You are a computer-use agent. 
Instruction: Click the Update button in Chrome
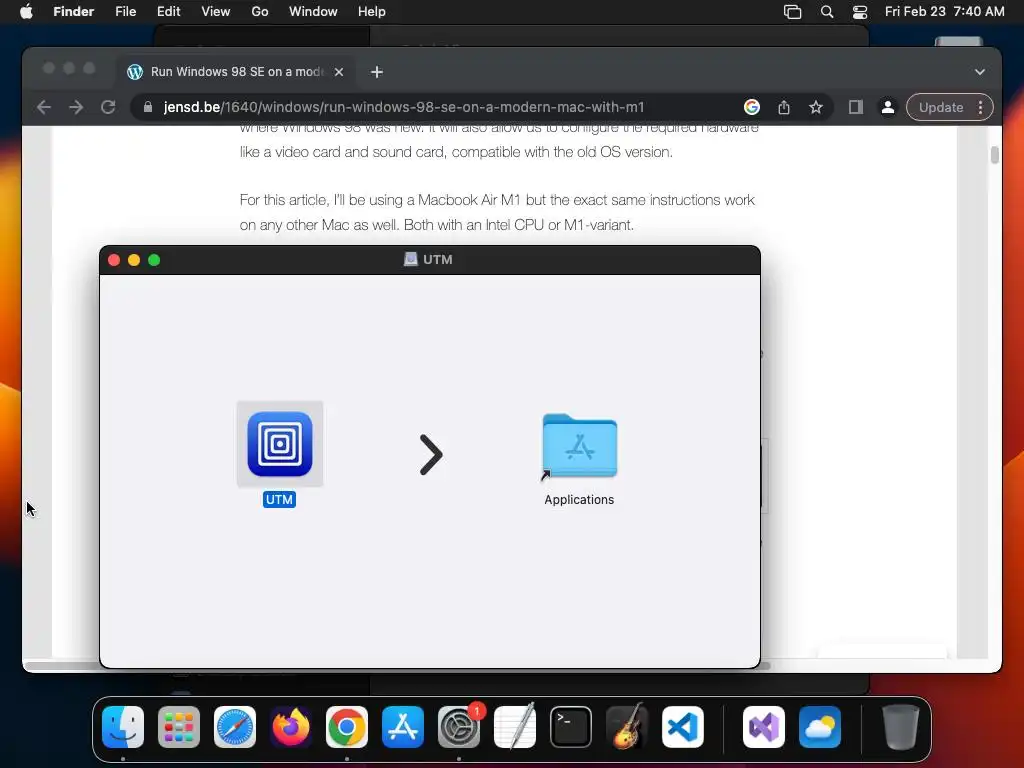tap(940, 107)
